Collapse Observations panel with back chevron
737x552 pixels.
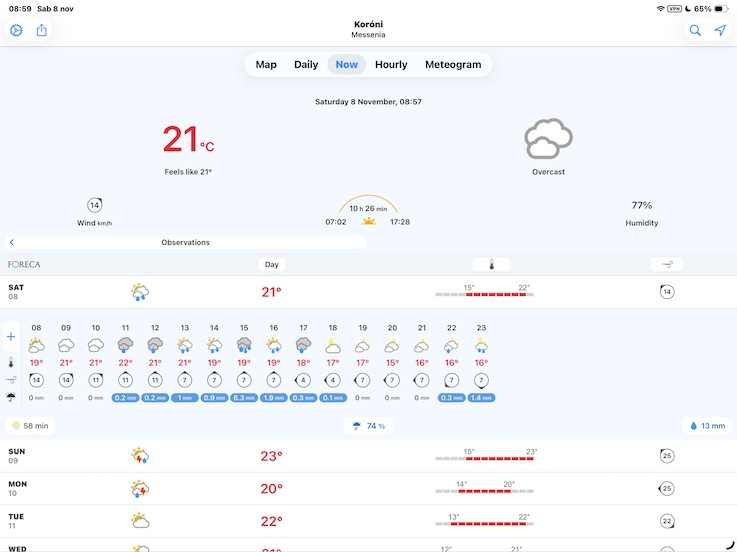[x=12, y=242]
